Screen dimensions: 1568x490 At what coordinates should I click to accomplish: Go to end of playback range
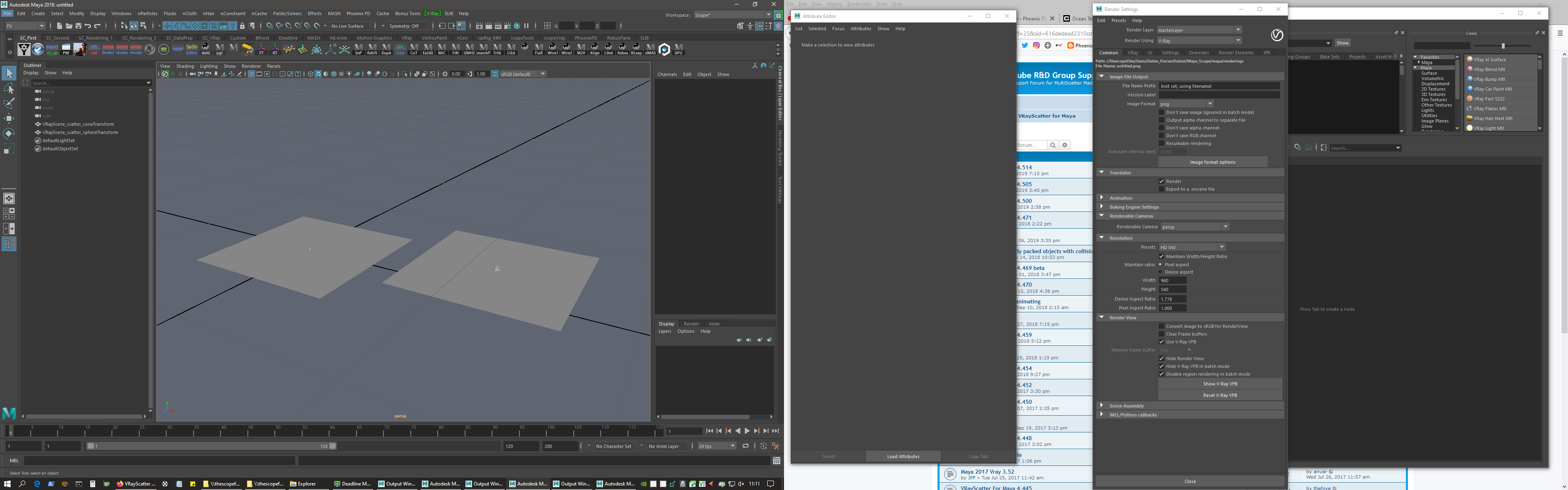pyautogui.click(x=775, y=431)
